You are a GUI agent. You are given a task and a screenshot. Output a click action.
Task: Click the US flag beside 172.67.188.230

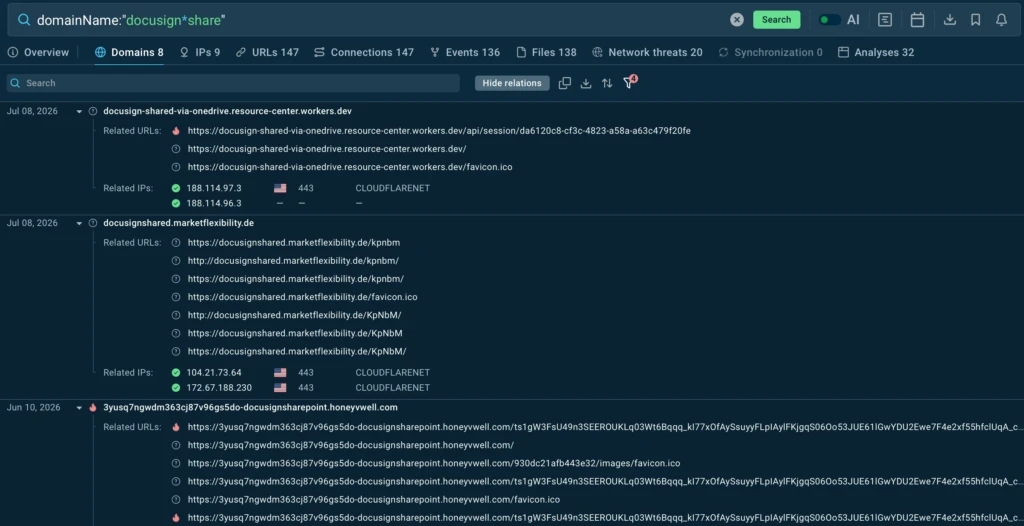pyautogui.click(x=280, y=387)
